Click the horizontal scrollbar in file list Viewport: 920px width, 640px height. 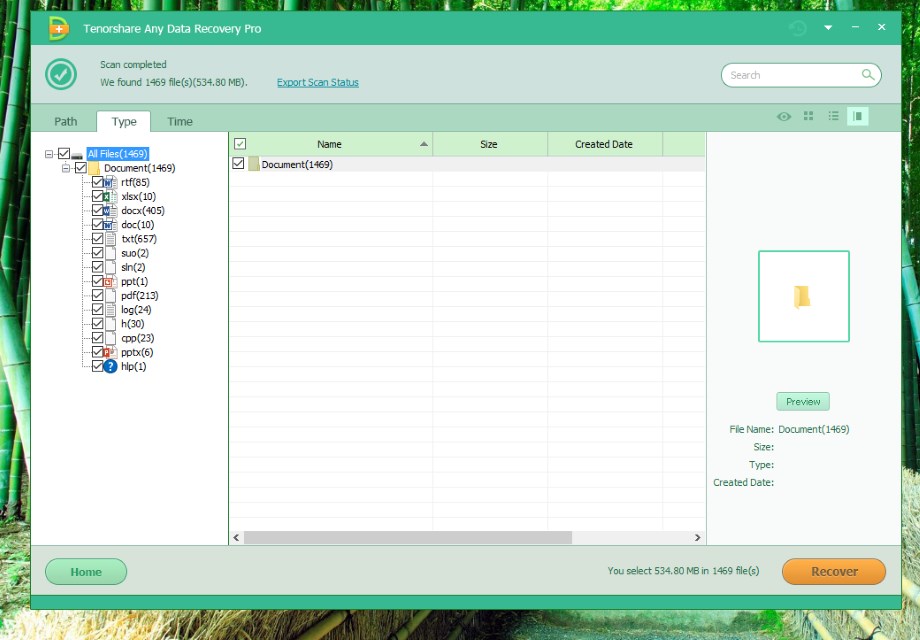[x=407, y=538]
